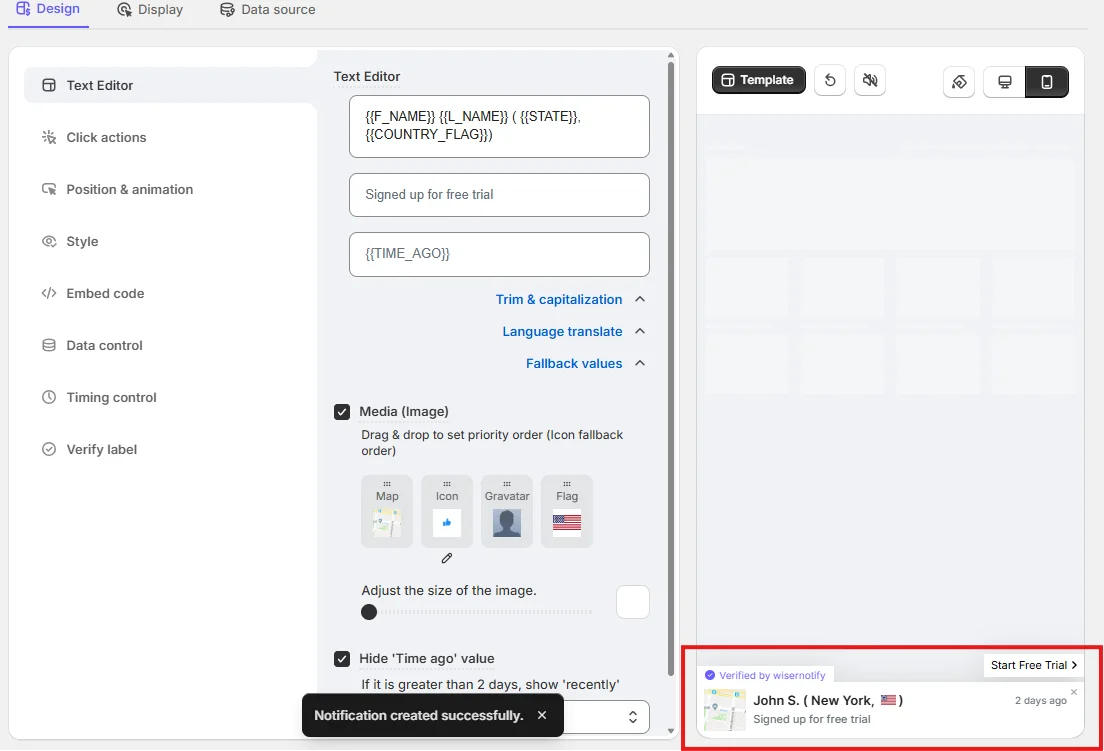Expand the Fallback values section
1104x751 pixels.
tap(585, 363)
